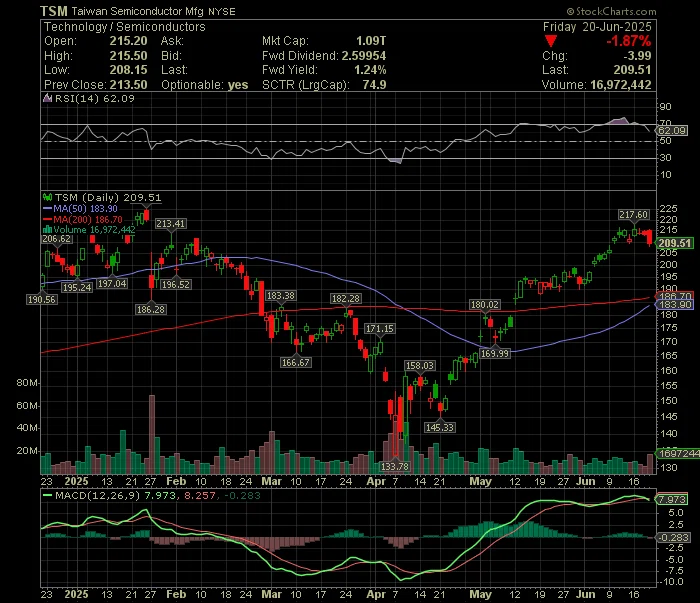Screen dimensions: 700x603
Task: Click the Mkt Cap value 1.09T
Action: point(371,41)
